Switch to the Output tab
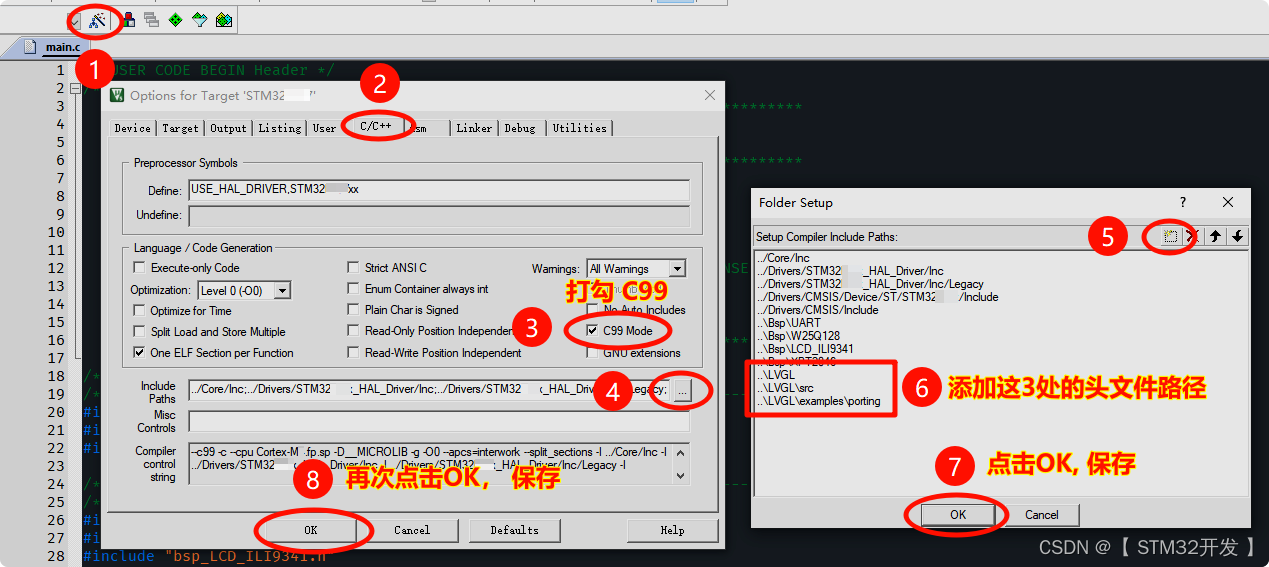The height and width of the screenshot is (567, 1269). tap(228, 128)
